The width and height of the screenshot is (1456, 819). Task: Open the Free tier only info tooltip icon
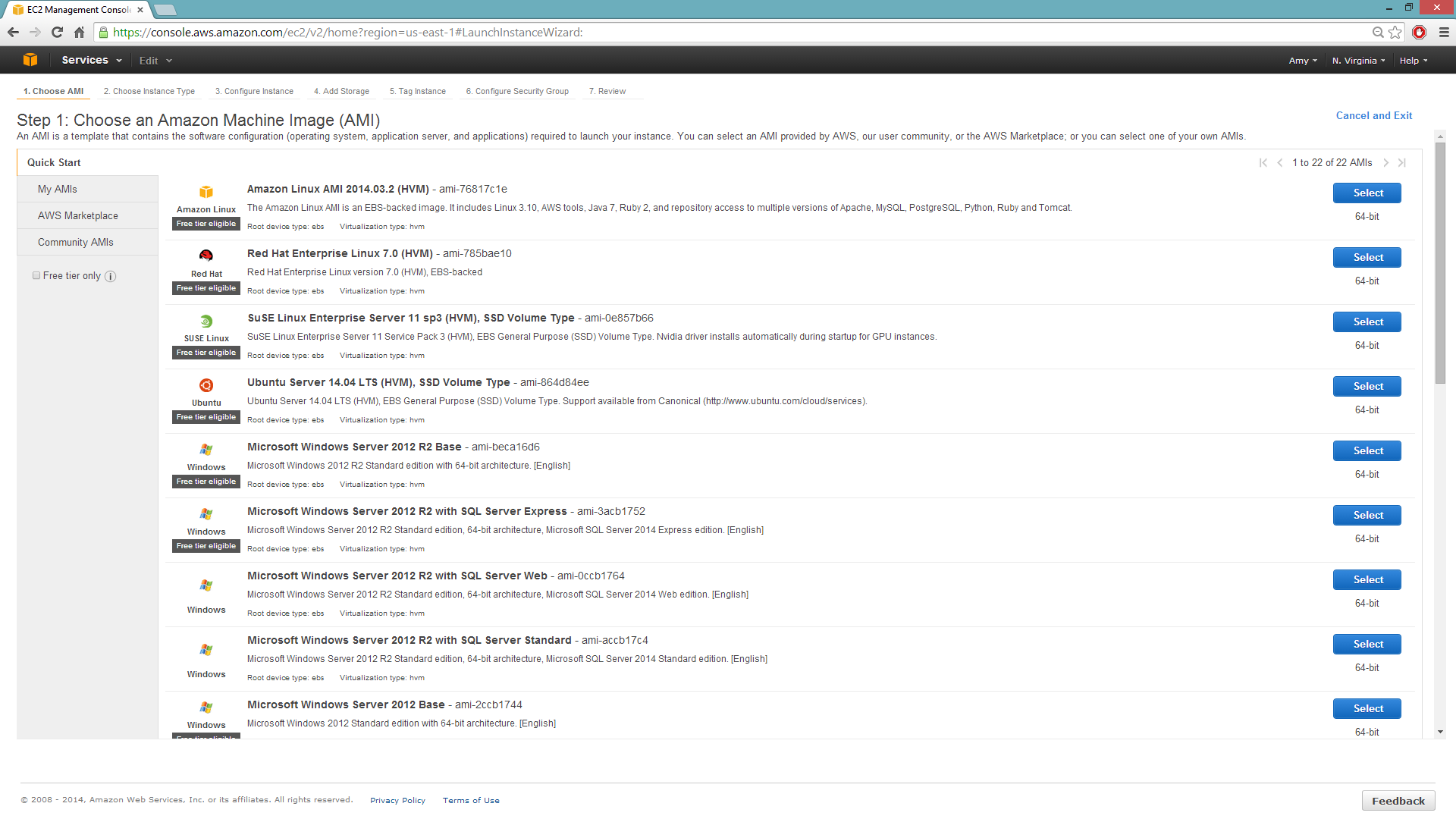coord(111,276)
